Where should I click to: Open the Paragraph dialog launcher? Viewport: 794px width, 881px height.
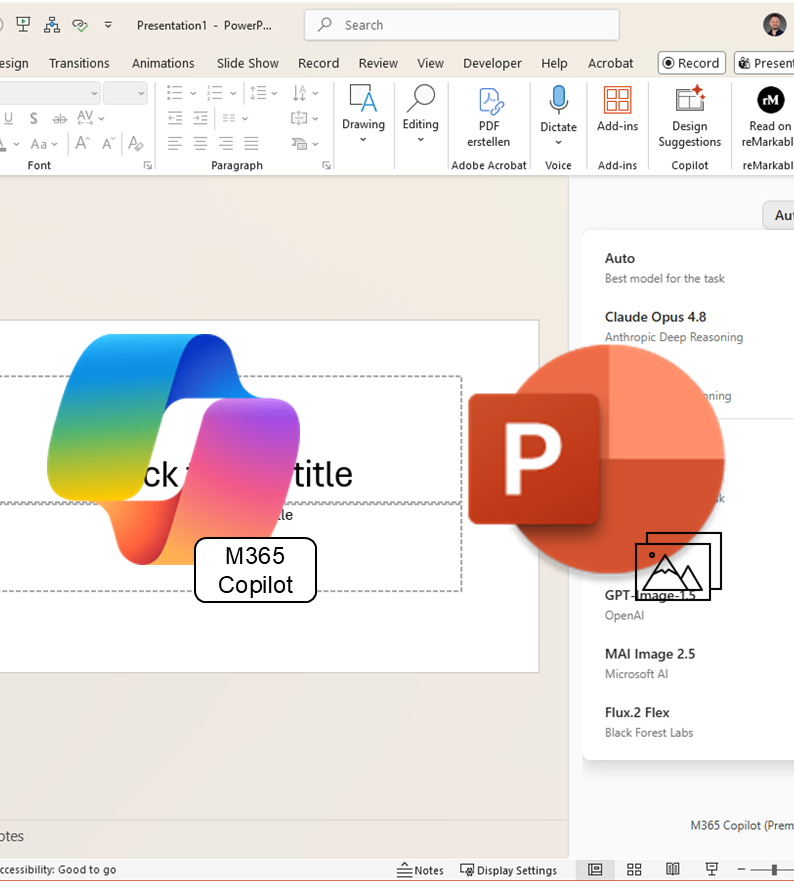pyautogui.click(x=326, y=165)
